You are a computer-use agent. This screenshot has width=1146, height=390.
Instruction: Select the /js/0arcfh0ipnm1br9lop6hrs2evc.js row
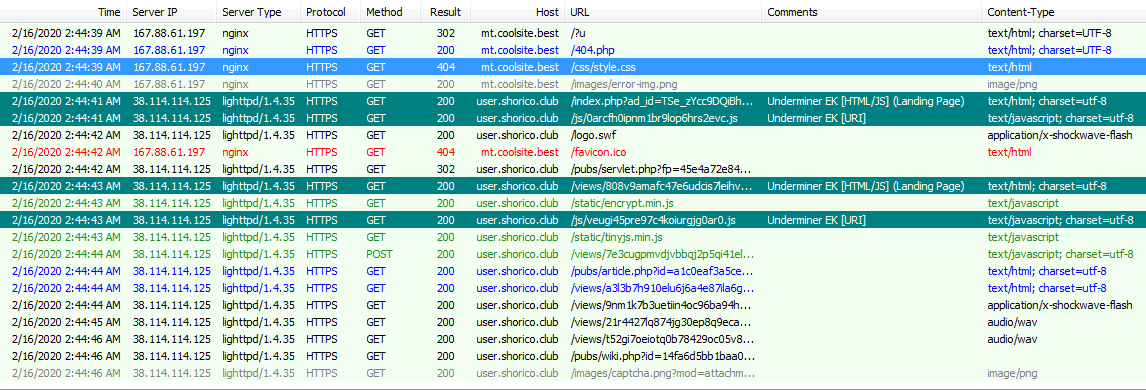[x=573, y=118]
